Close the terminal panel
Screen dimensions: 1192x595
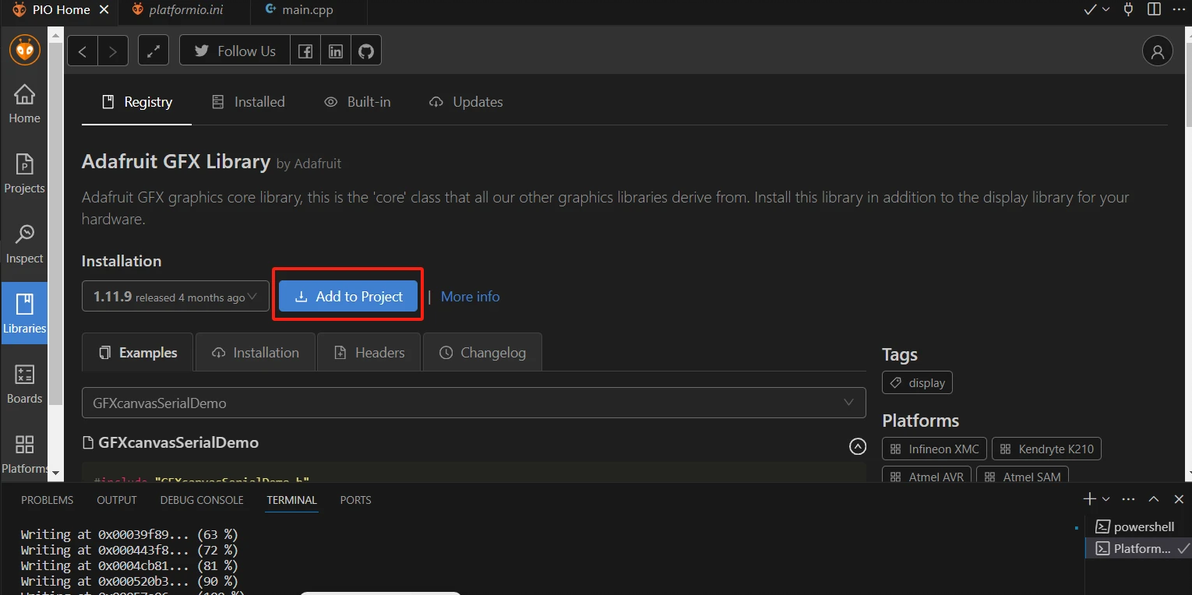(1179, 499)
